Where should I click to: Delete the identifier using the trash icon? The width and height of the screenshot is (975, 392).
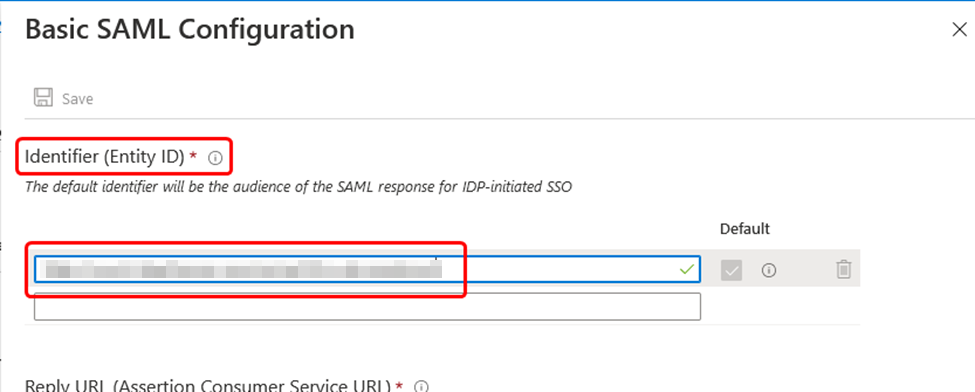click(x=843, y=269)
